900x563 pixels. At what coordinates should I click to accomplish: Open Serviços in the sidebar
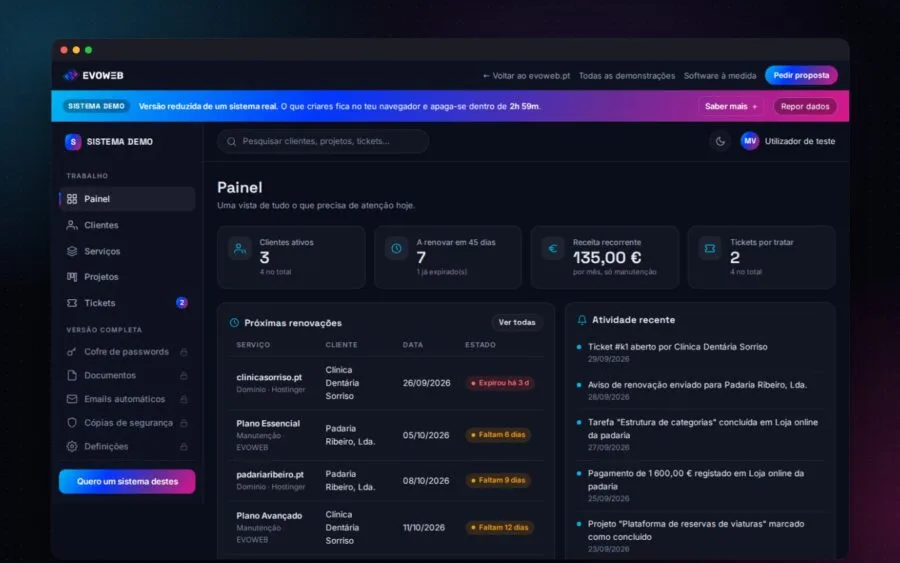click(127, 251)
